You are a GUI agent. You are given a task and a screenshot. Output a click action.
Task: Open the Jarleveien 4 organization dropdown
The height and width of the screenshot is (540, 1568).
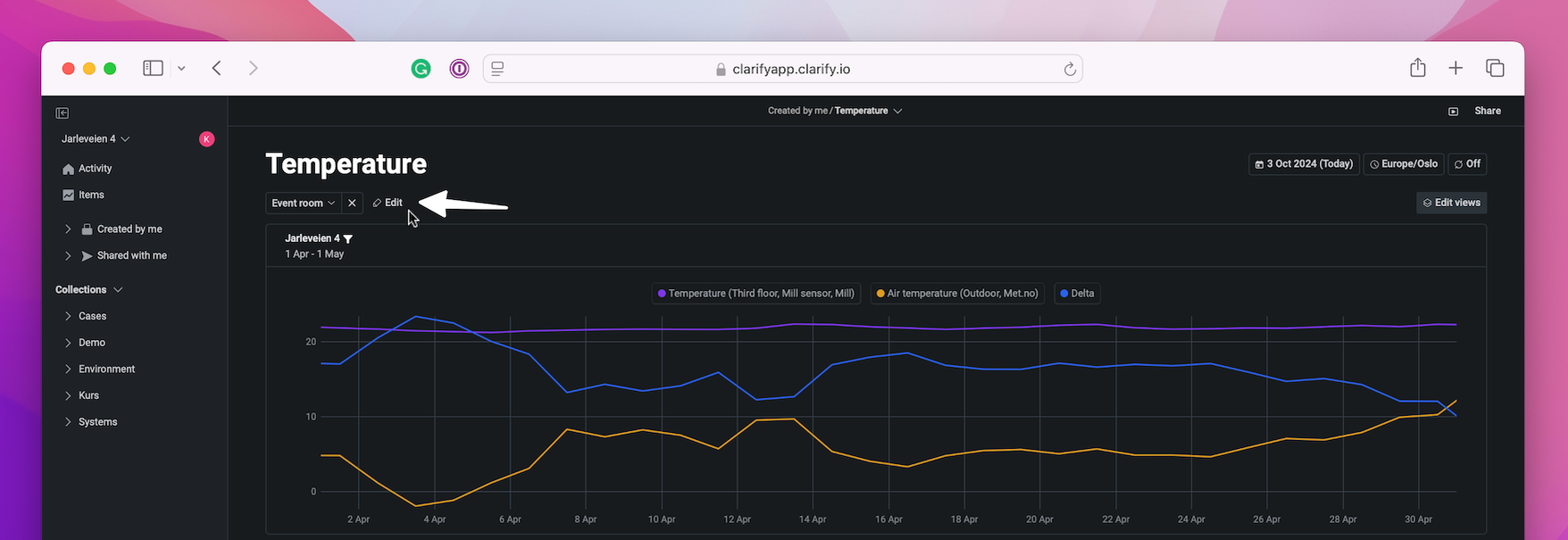point(96,139)
